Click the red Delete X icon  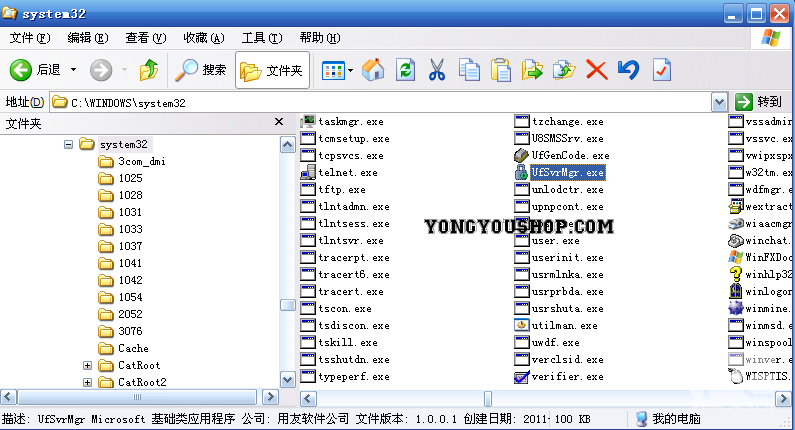tap(596, 69)
